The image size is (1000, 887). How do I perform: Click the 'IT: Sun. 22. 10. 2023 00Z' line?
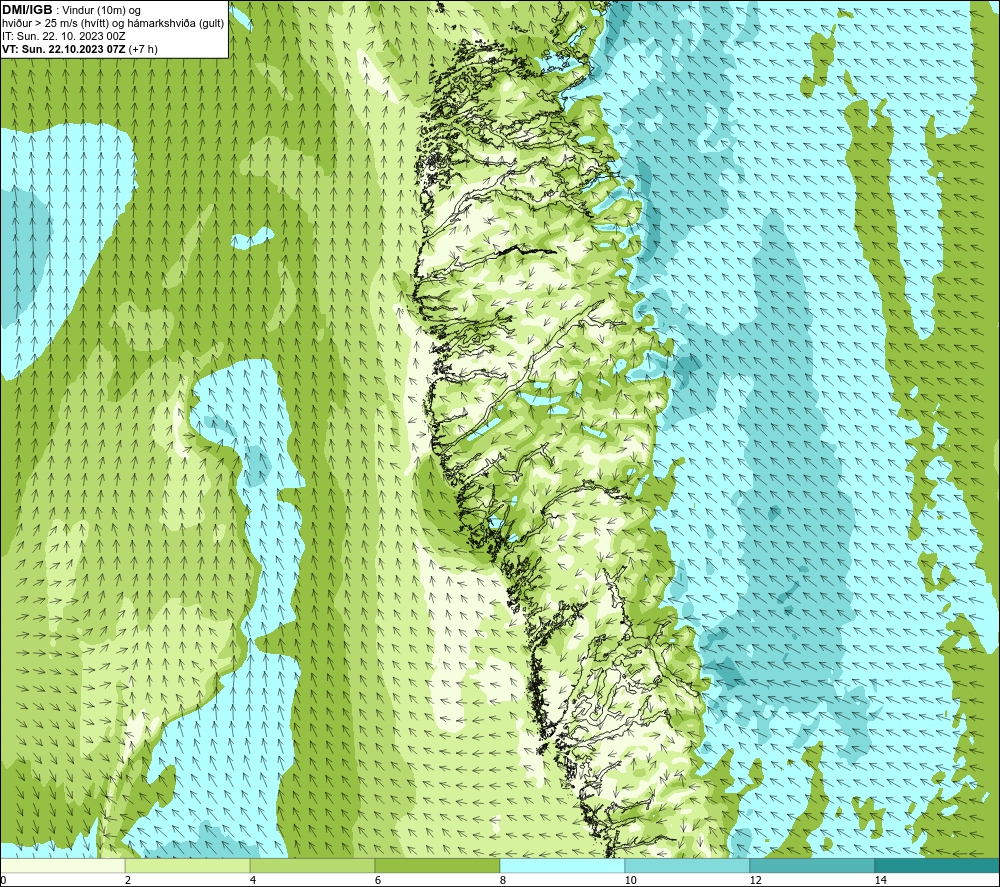(64, 36)
